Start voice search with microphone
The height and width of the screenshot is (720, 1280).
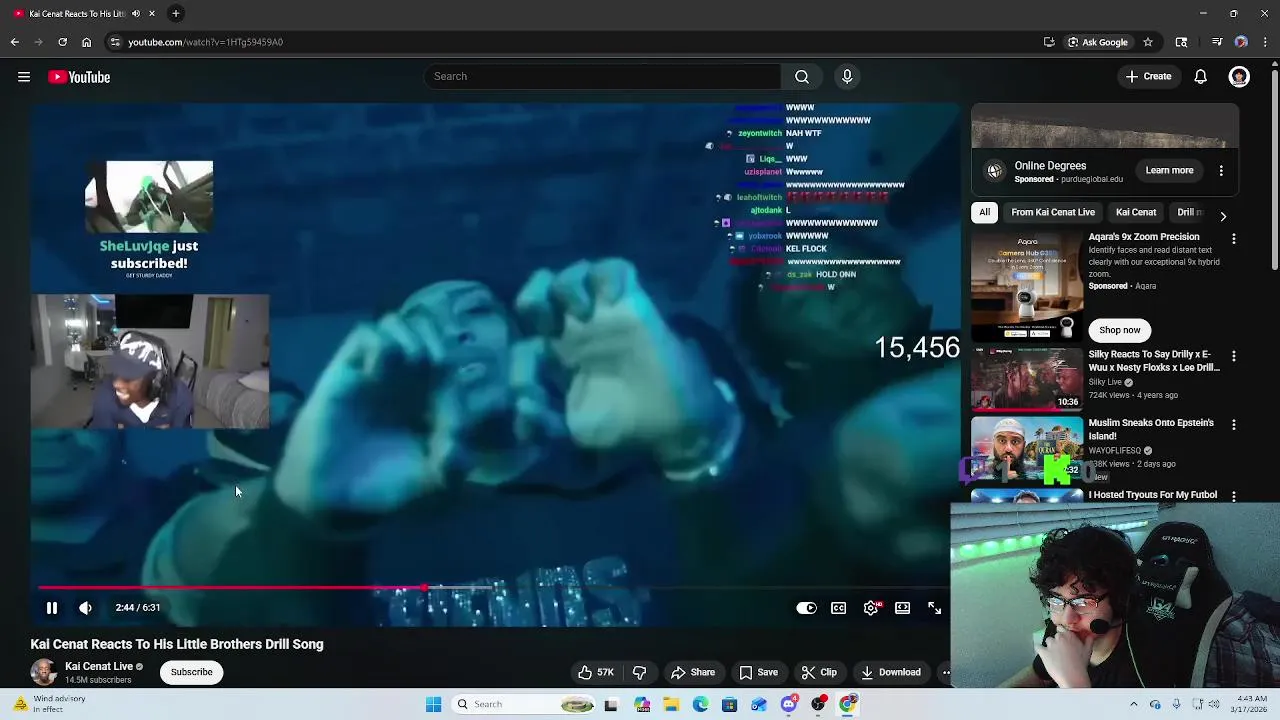point(847,77)
